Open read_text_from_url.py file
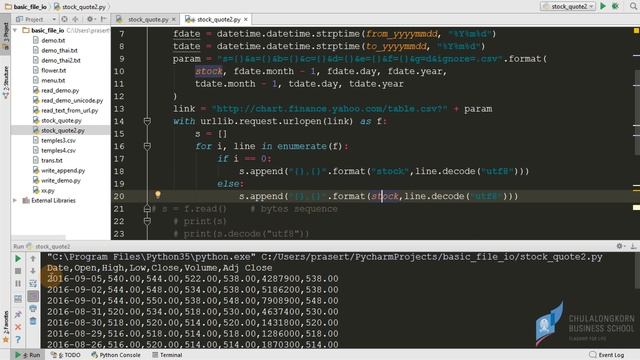Image resolution: width=640 pixels, height=360 pixels. coord(69,110)
